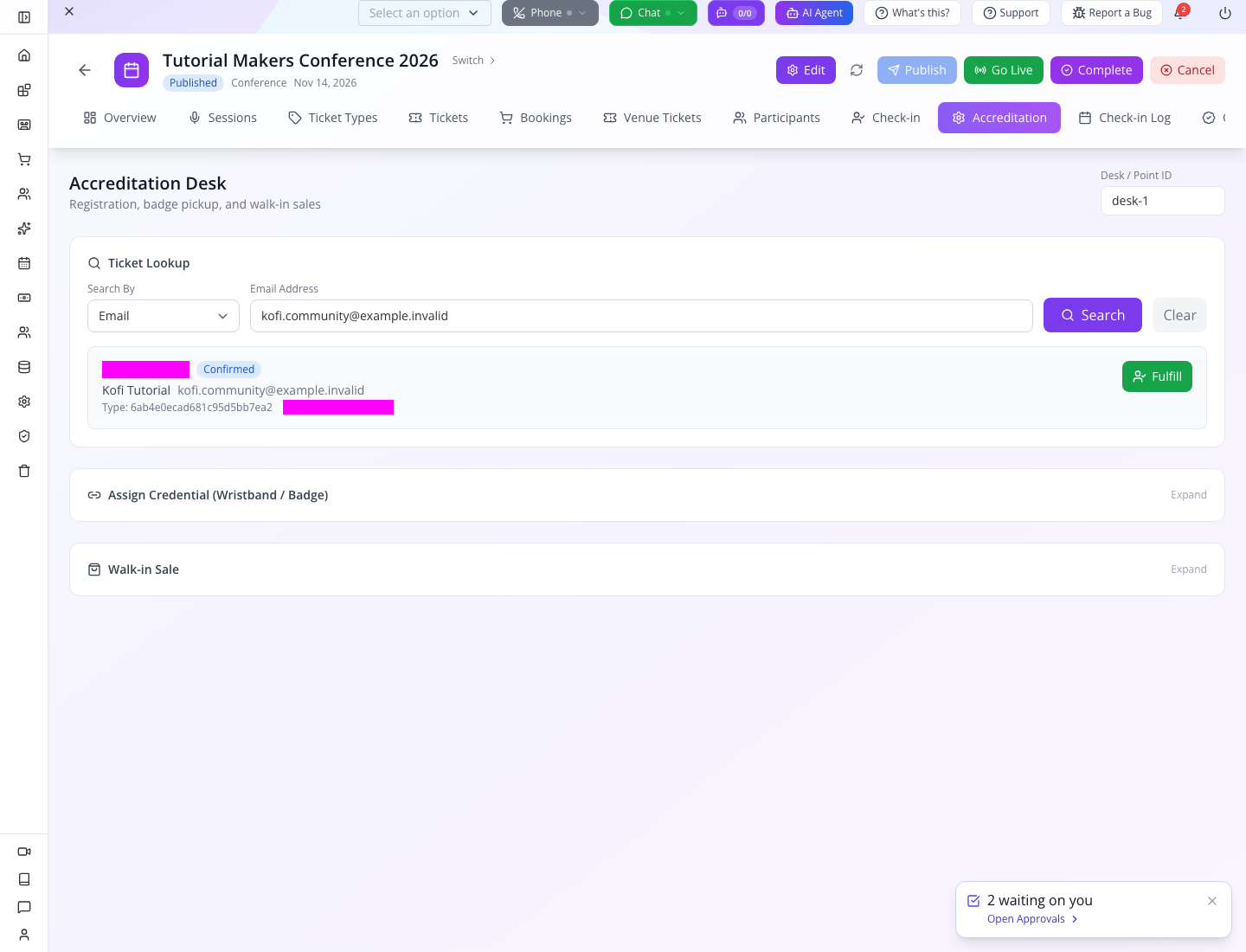Open the Sessions tab
This screenshot has height=952, width=1246.
pyautogui.click(x=223, y=118)
